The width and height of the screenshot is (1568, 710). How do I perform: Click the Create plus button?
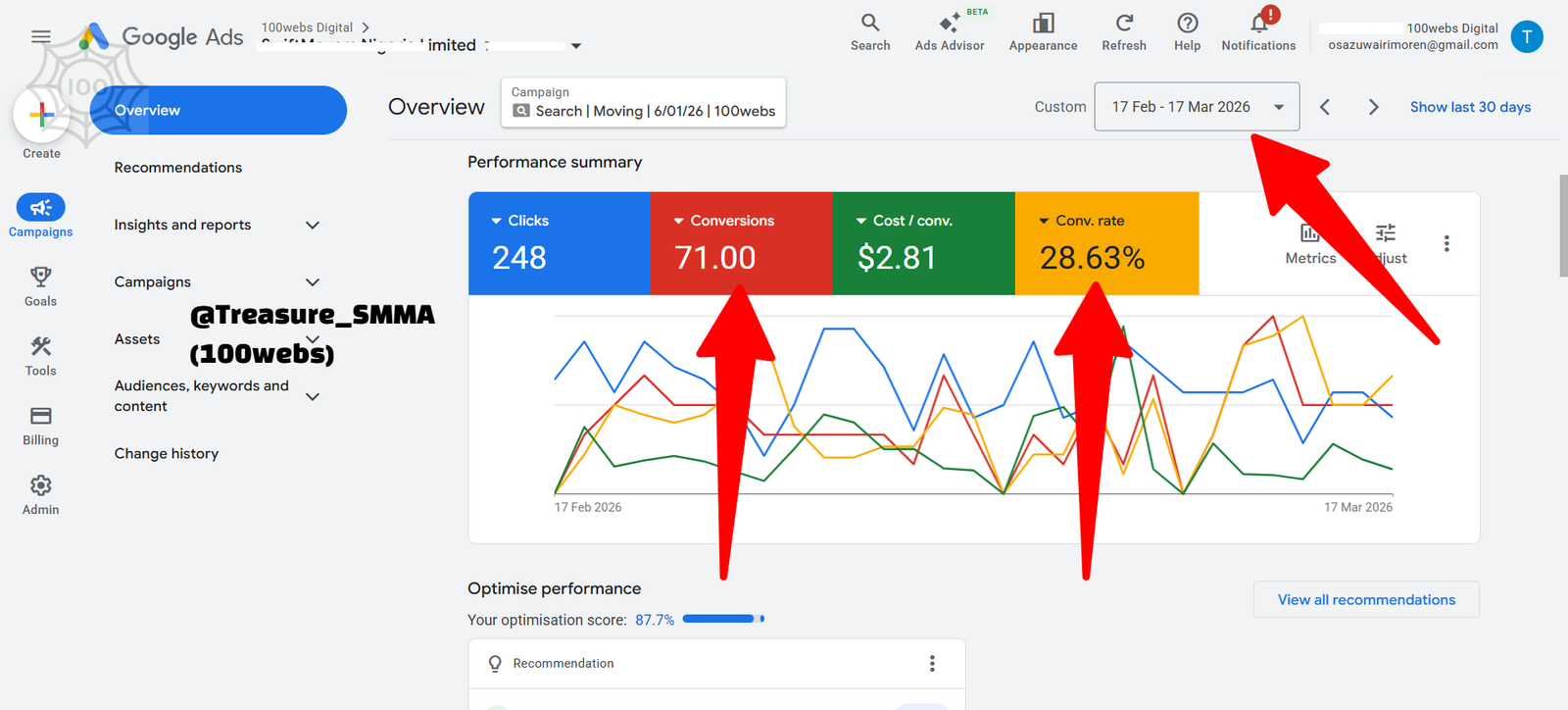click(41, 116)
